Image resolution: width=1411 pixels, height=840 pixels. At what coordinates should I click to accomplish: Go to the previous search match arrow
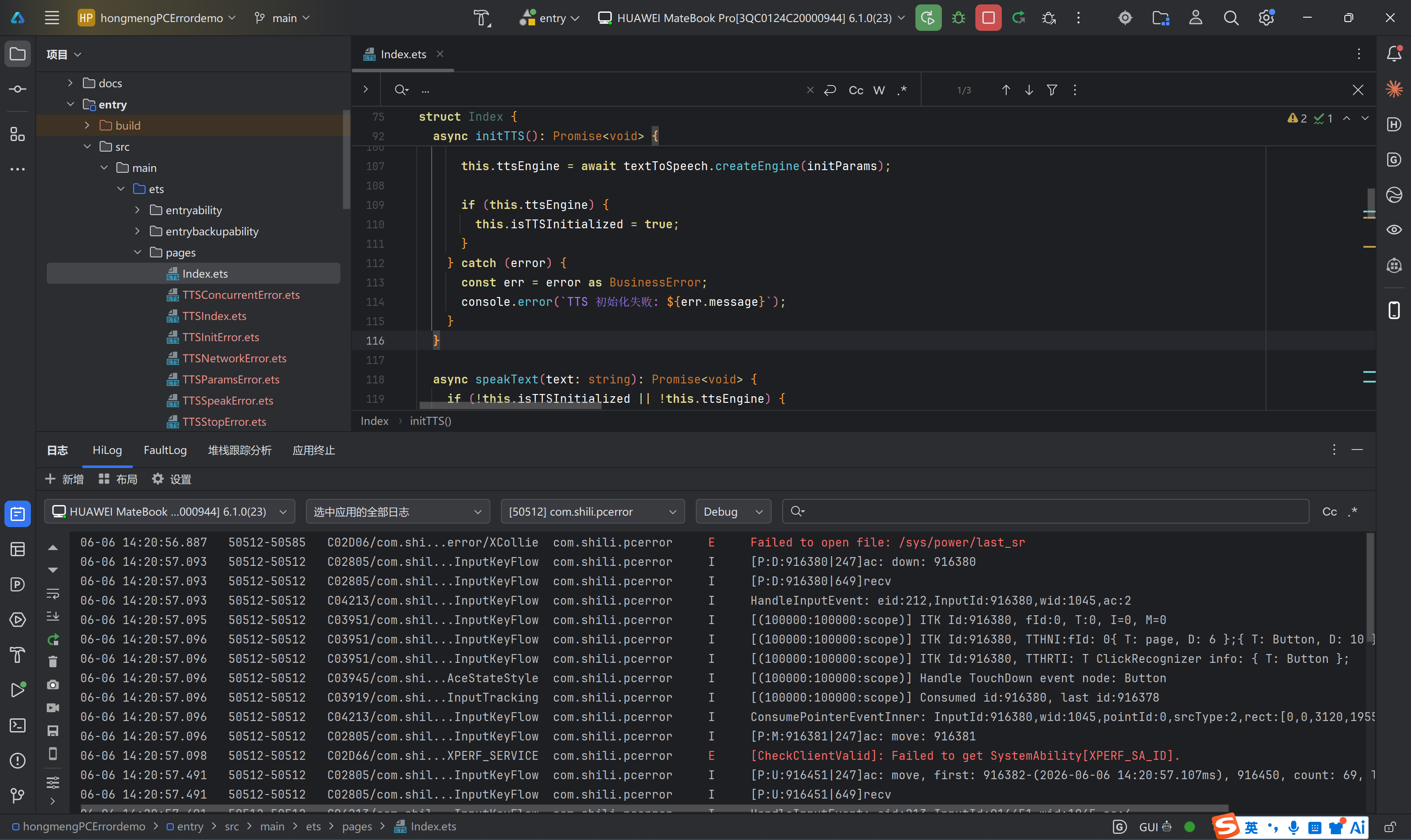point(1006,90)
